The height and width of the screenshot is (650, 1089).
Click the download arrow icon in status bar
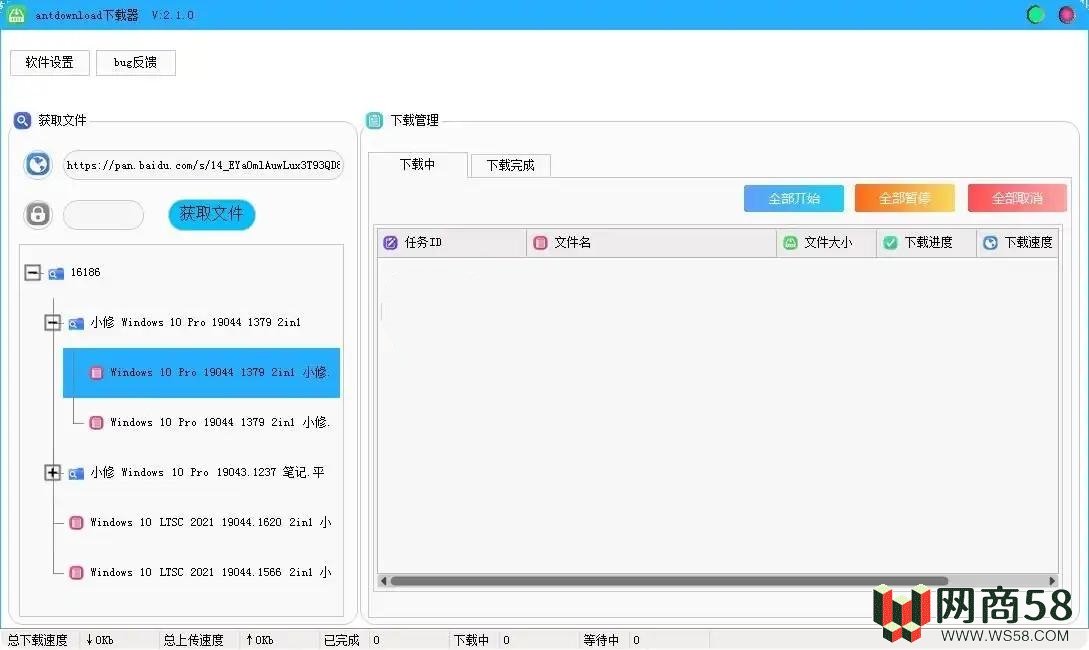click(x=90, y=640)
